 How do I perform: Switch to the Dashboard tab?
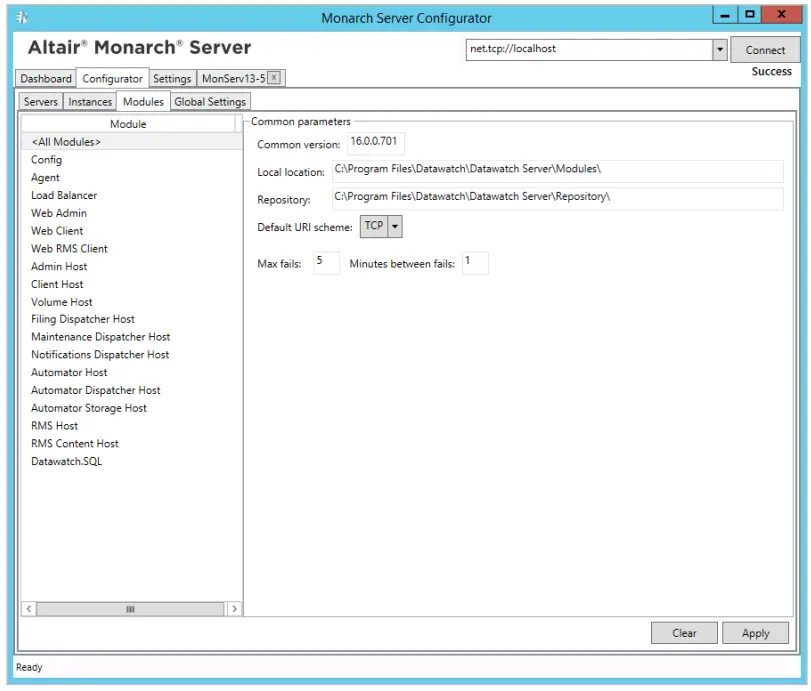tap(45, 77)
